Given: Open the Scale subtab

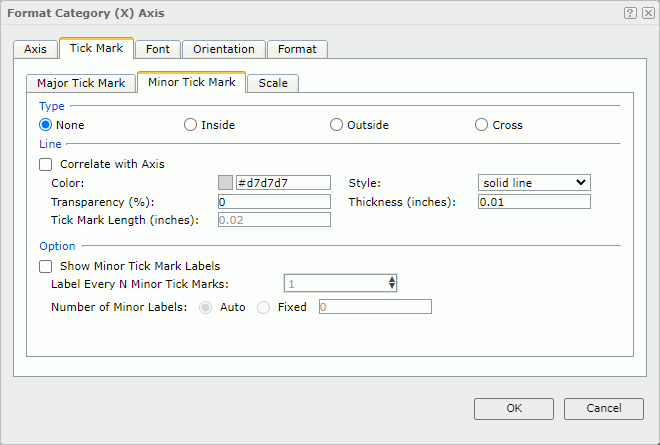Looking at the screenshot, I should coord(273,83).
